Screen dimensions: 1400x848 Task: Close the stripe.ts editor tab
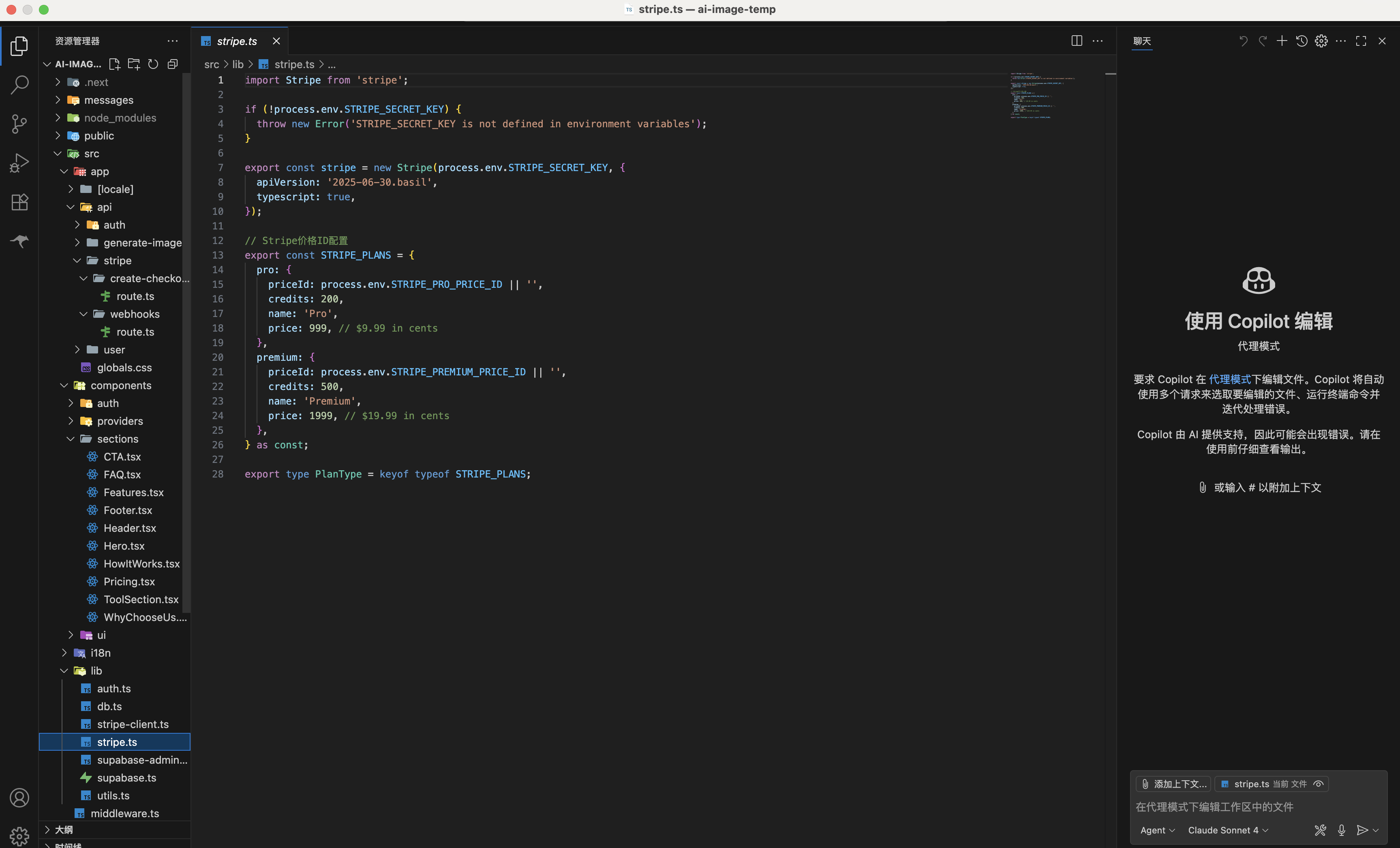276,41
